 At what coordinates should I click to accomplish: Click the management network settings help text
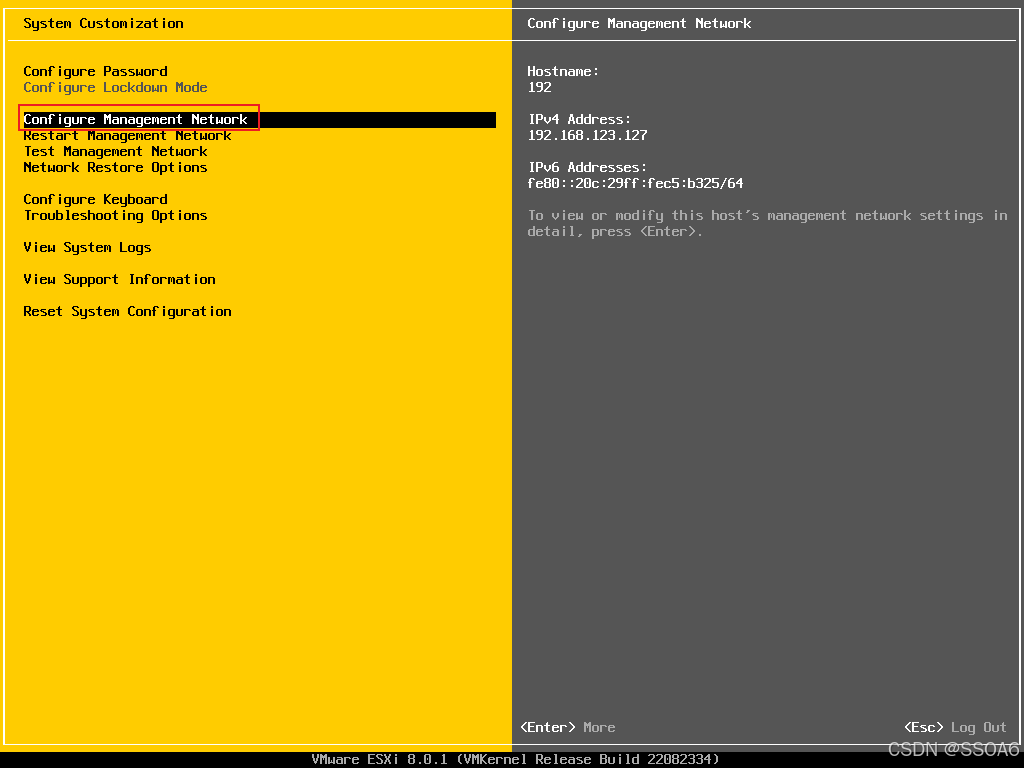pyautogui.click(x=767, y=223)
